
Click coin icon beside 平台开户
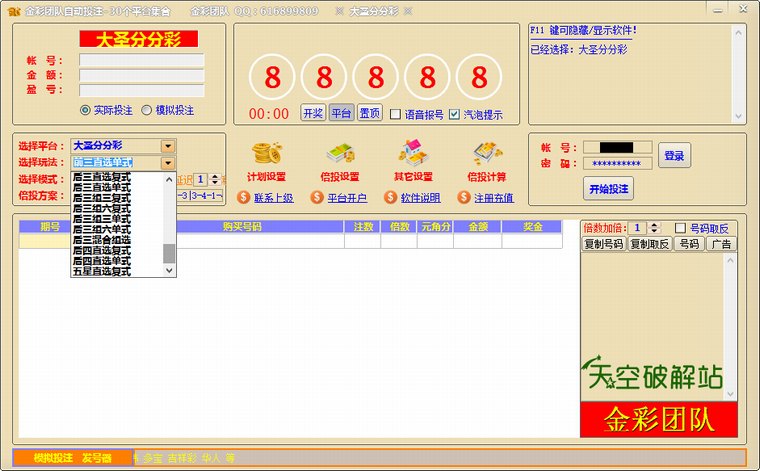[x=317, y=197]
